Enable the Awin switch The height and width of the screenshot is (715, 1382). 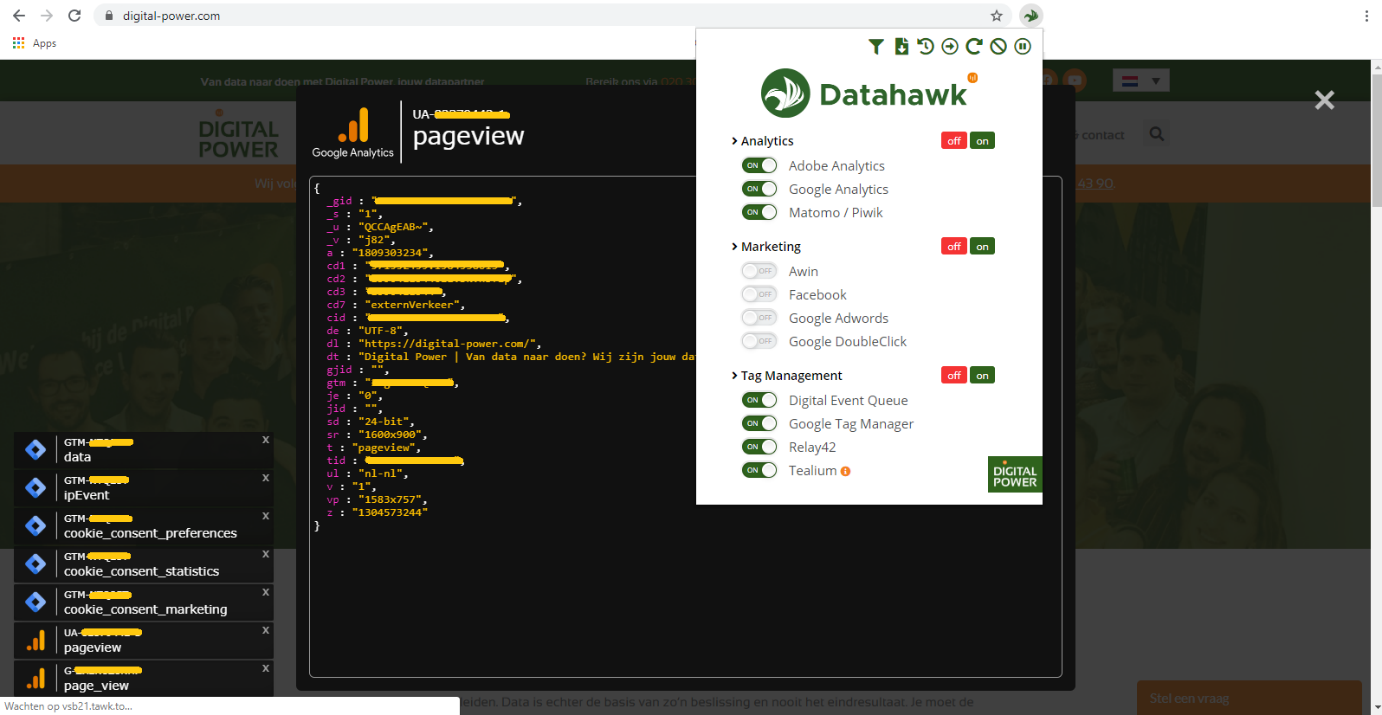click(x=759, y=271)
